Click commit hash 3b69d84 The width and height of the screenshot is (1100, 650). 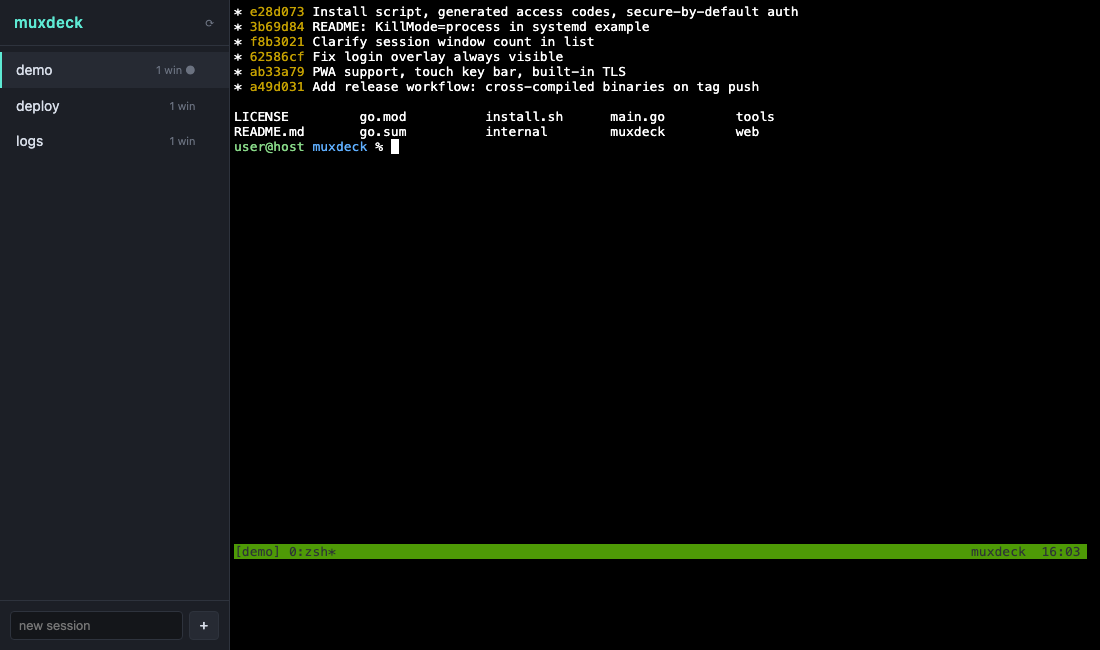click(x=277, y=27)
